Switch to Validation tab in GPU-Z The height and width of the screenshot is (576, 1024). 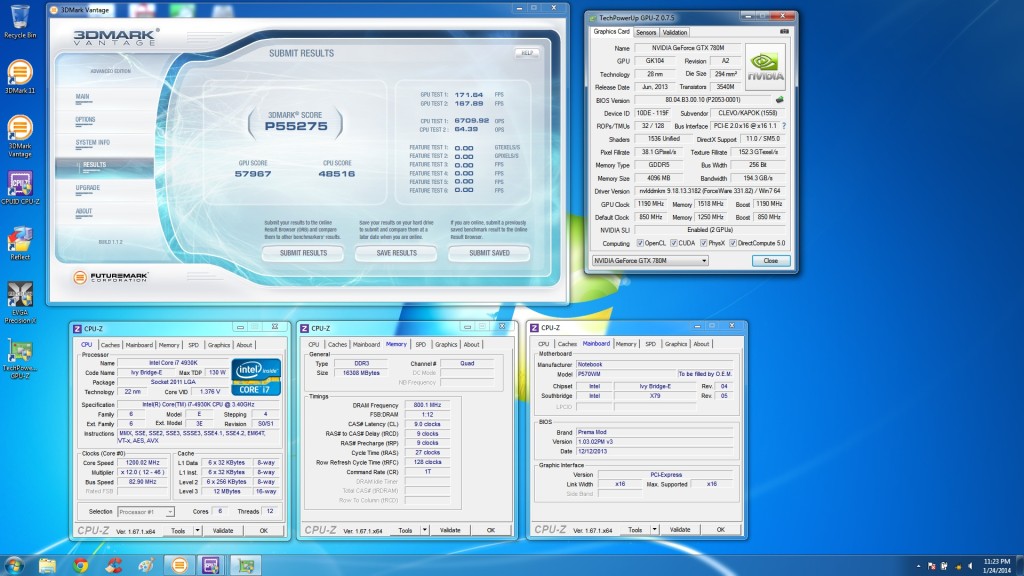pos(675,32)
